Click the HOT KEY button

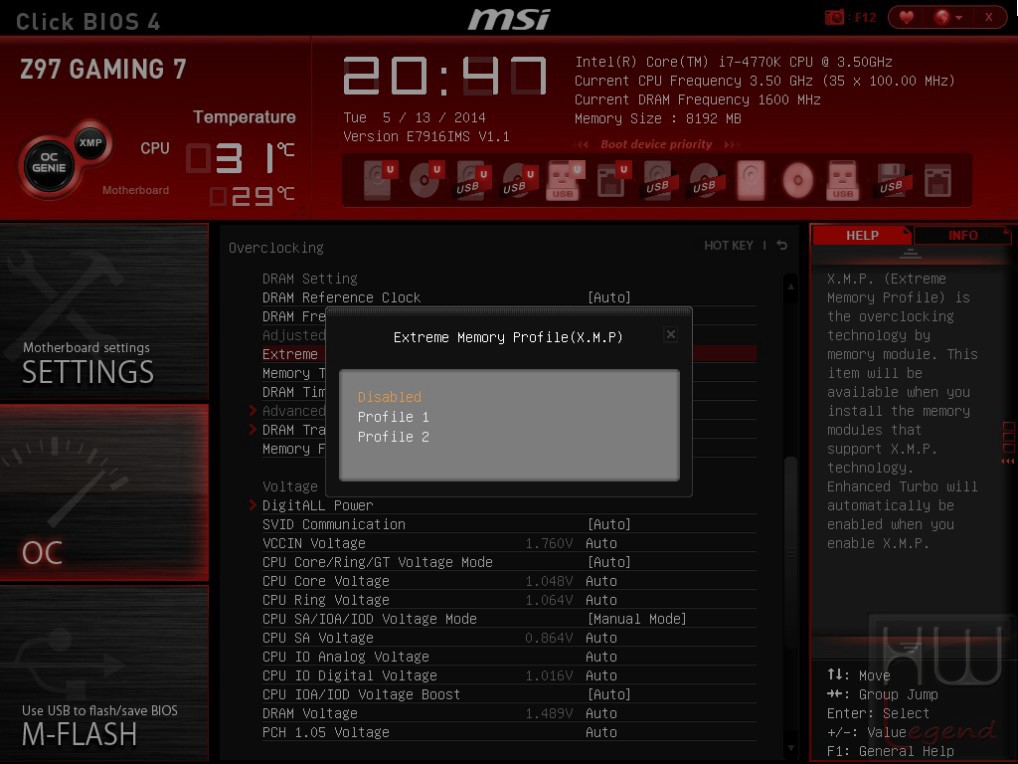point(728,245)
